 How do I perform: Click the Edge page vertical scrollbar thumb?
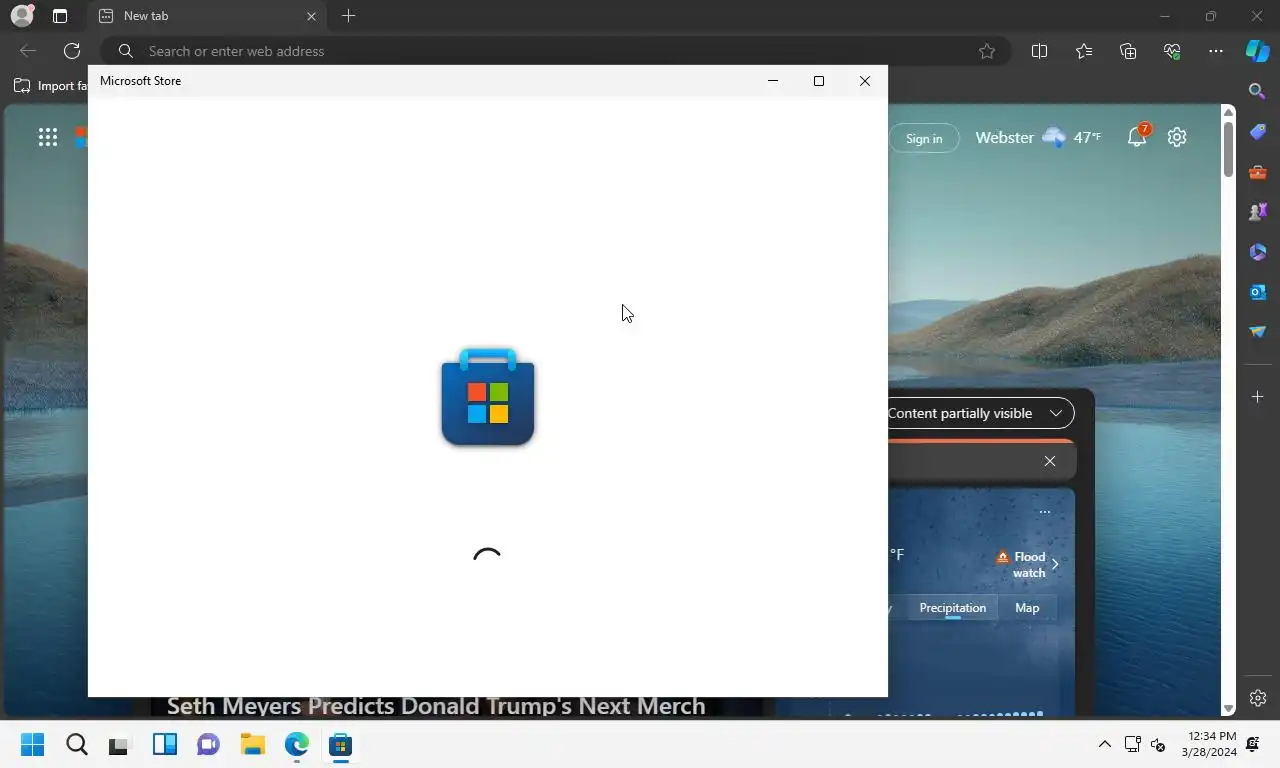pyautogui.click(x=1228, y=150)
